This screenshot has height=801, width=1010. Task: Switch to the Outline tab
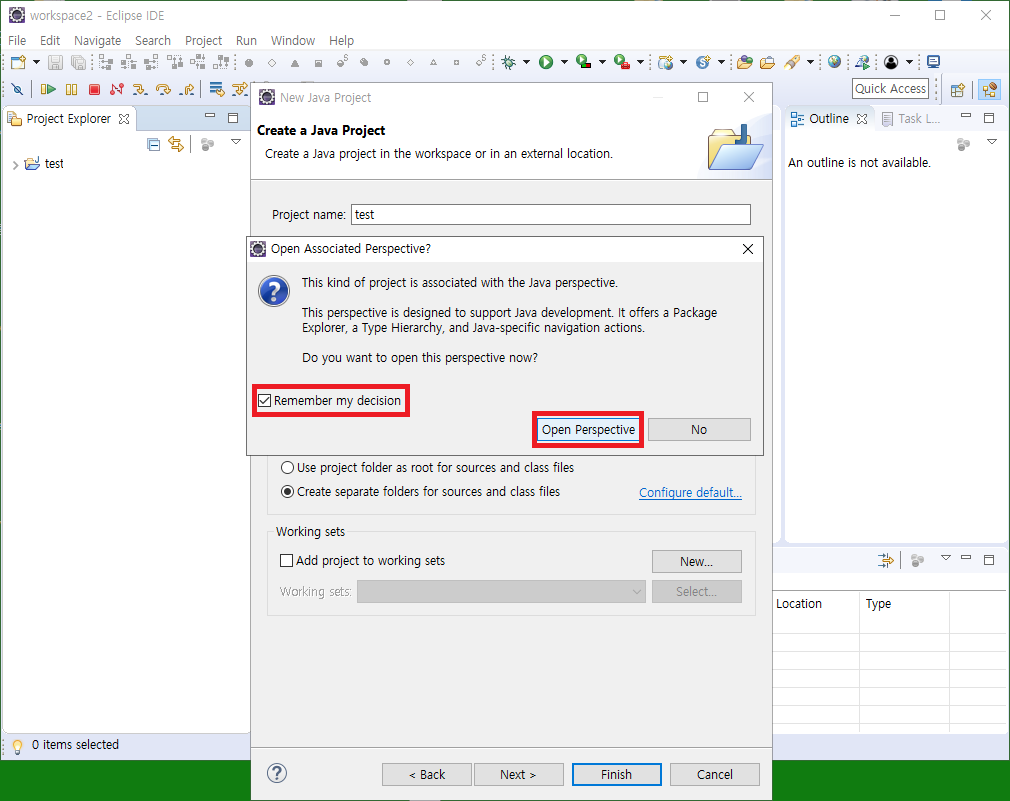pyautogui.click(x=828, y=118)
